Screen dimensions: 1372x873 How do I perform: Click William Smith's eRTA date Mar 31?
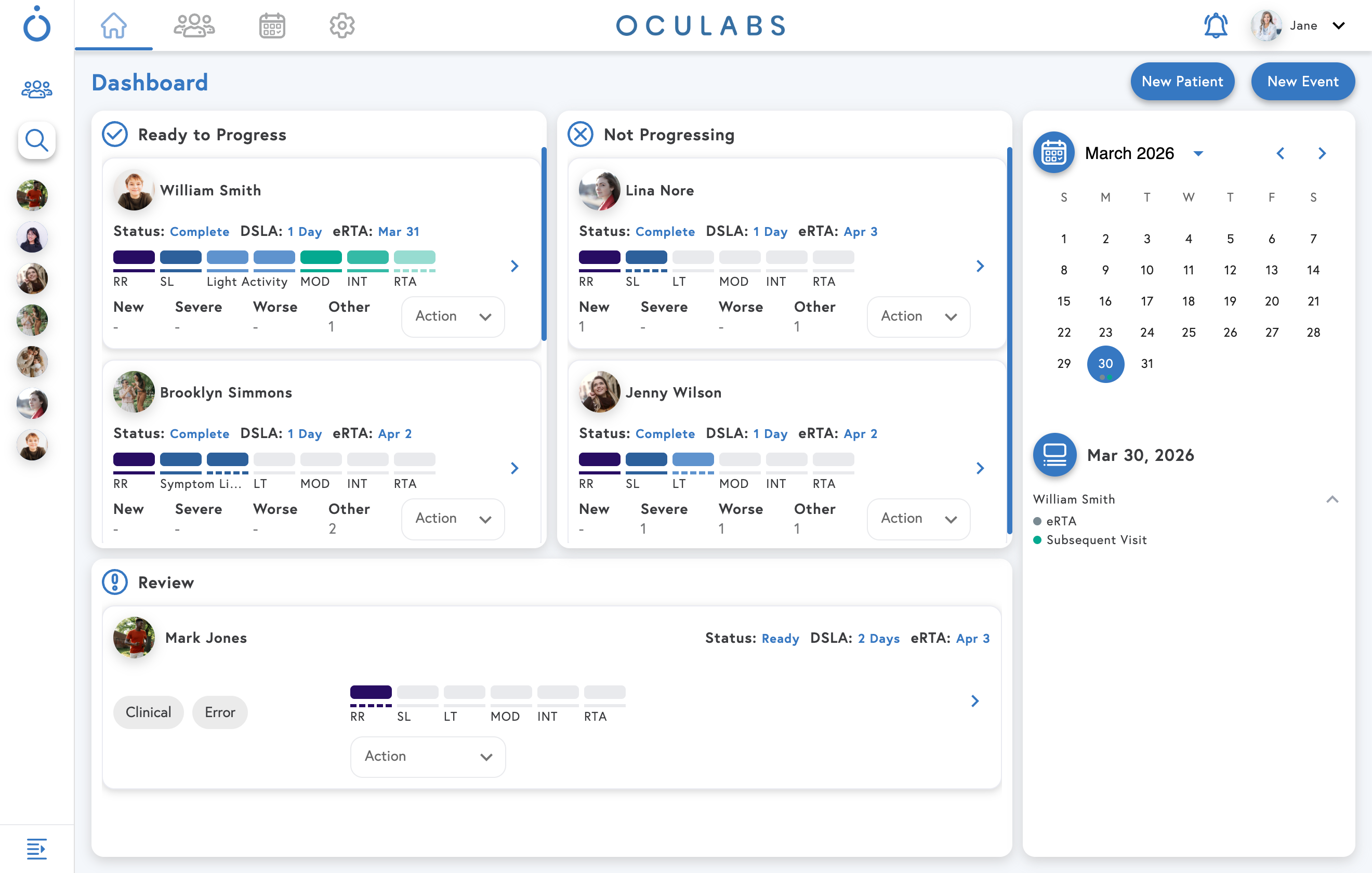tap(399, 231)
